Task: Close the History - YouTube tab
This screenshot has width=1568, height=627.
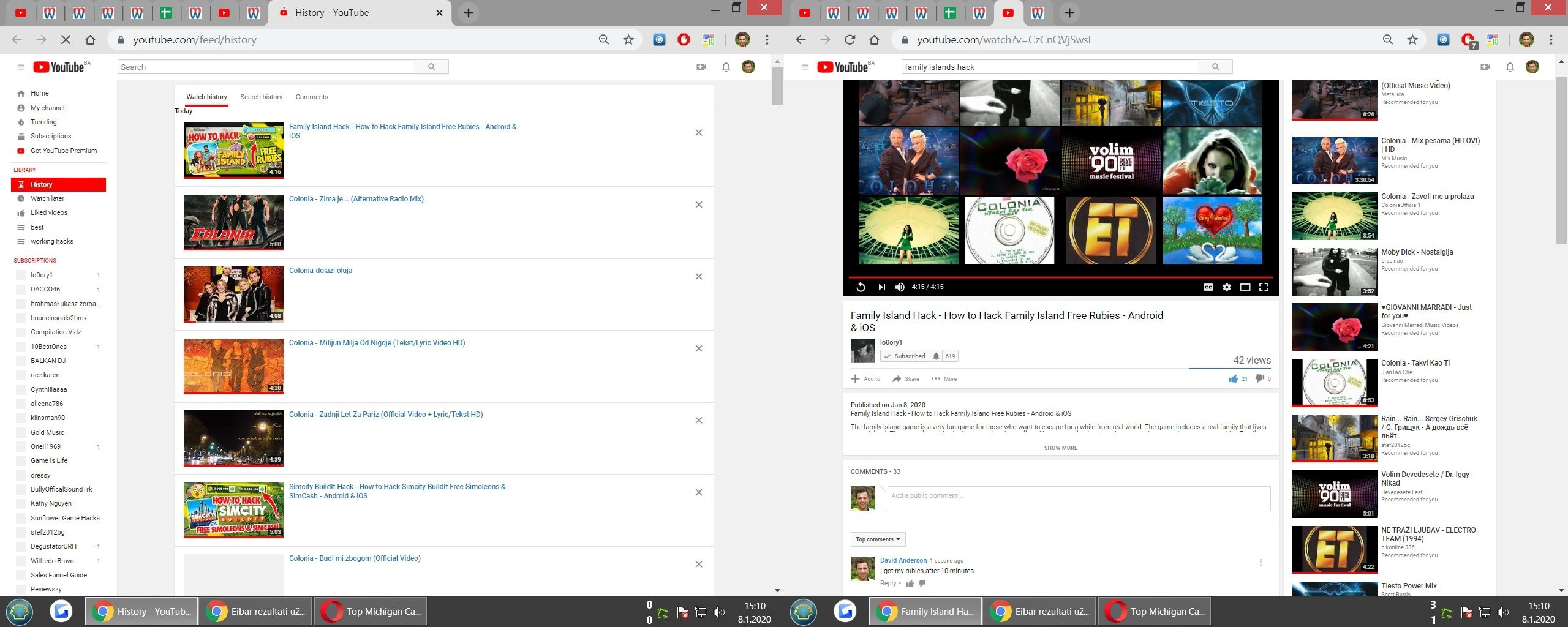Action: 439,13
